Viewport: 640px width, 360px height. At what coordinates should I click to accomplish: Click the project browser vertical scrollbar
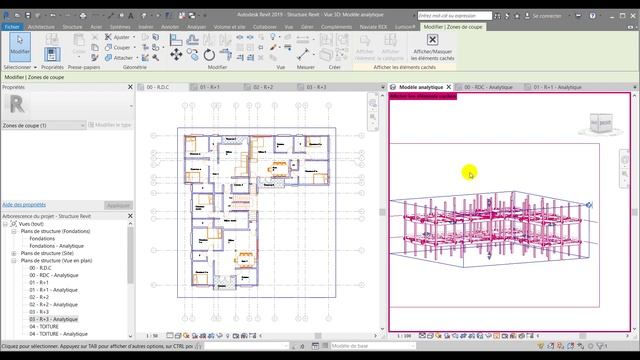tap(130, 255)
